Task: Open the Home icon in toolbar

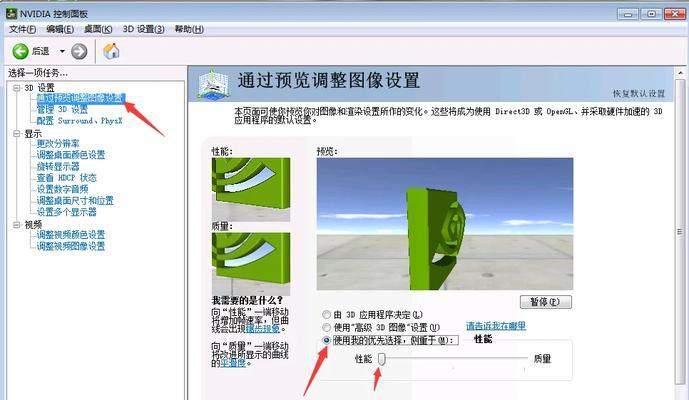Action: (111, 51)
